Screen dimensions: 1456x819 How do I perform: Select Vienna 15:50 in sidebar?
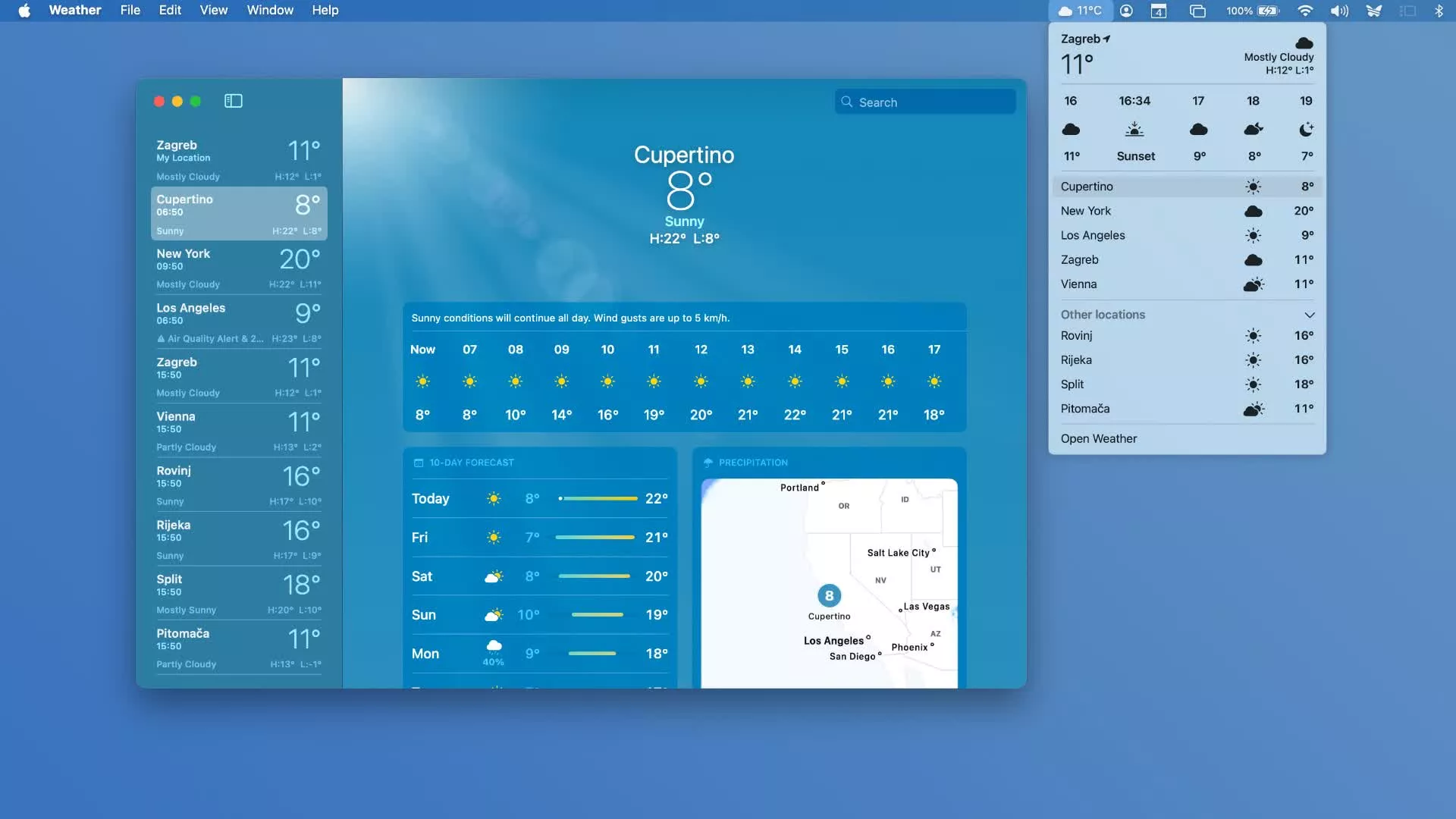(239, 431)
